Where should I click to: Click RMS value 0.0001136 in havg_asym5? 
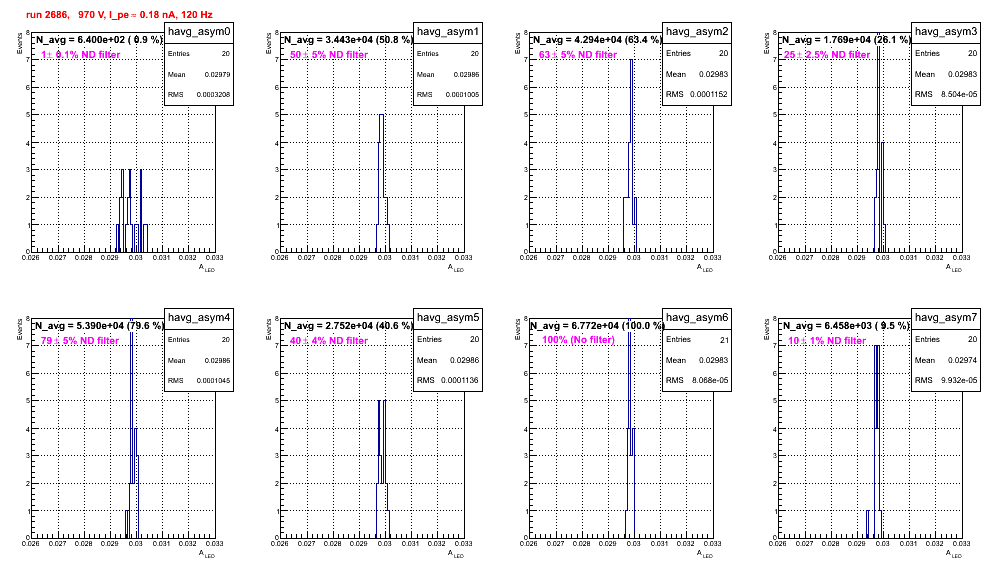pos(460,380)
